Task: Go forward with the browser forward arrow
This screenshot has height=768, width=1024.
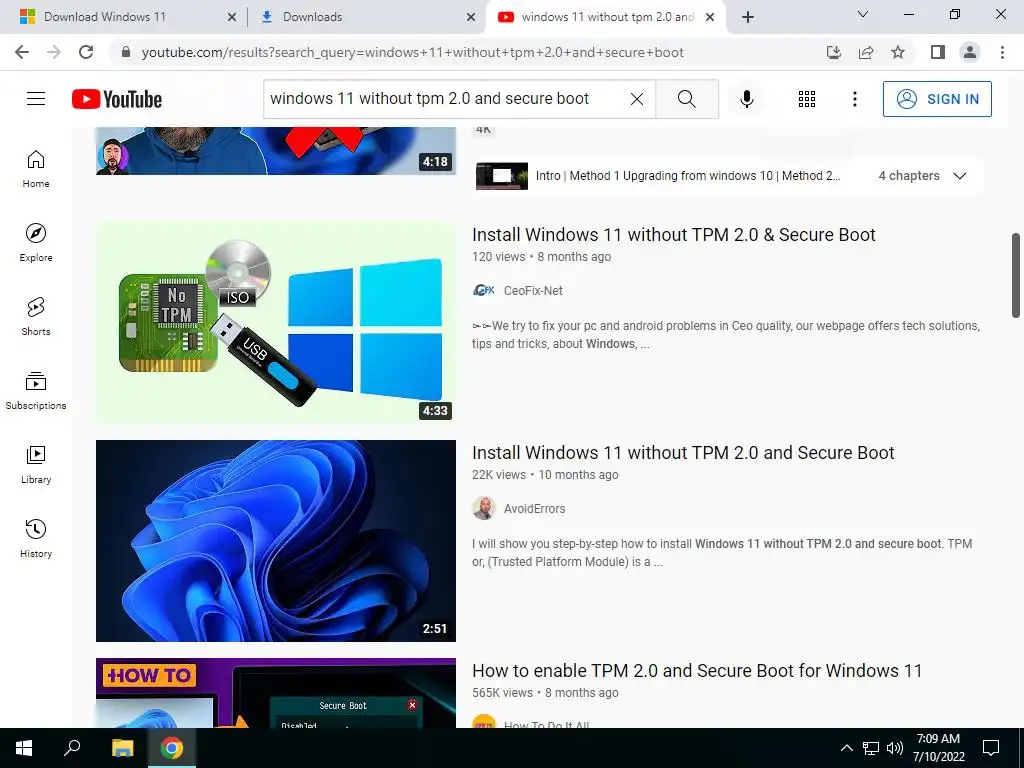Action: tap(54, 52)
